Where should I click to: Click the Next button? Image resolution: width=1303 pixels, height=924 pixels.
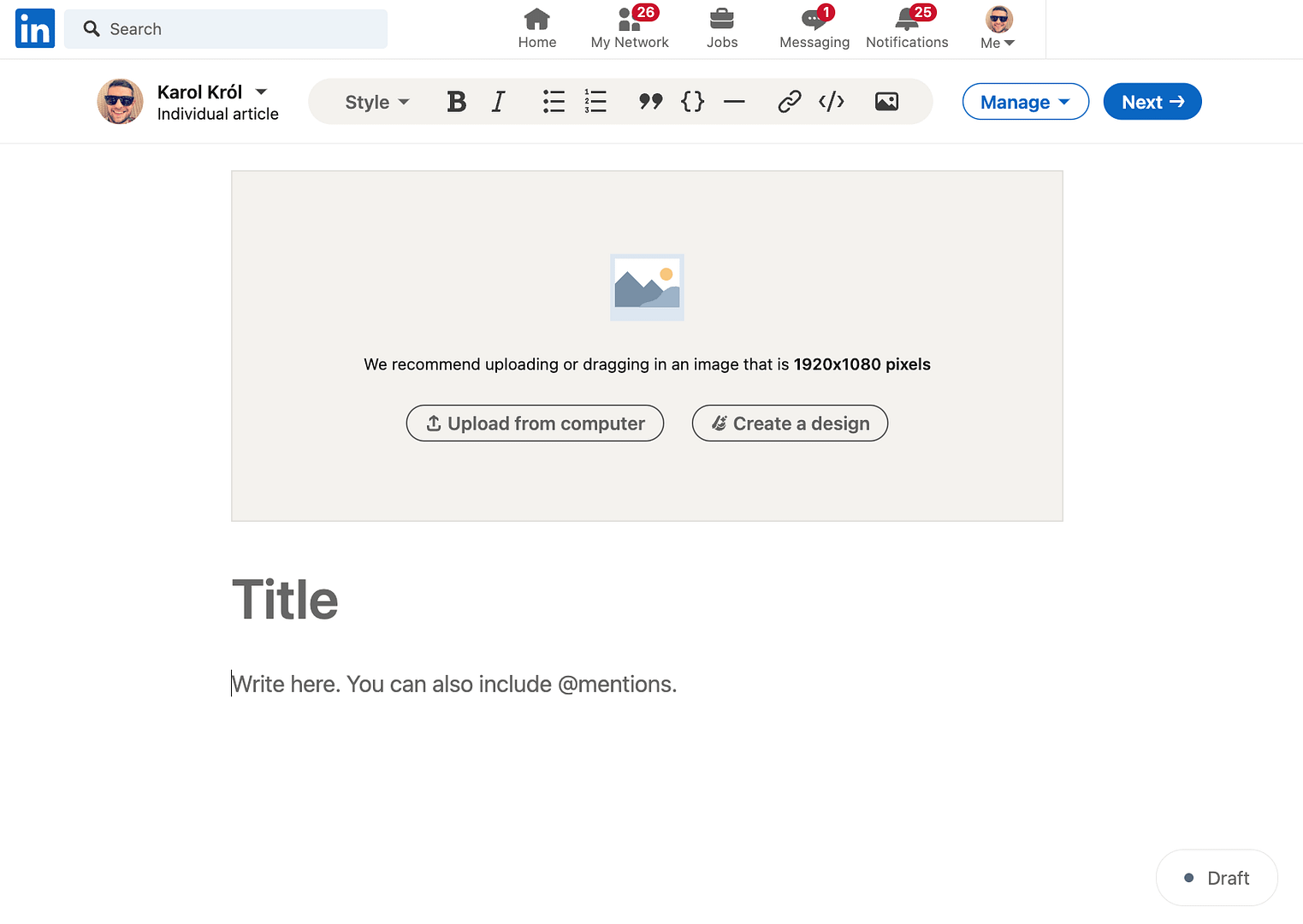click(1152, 101)
